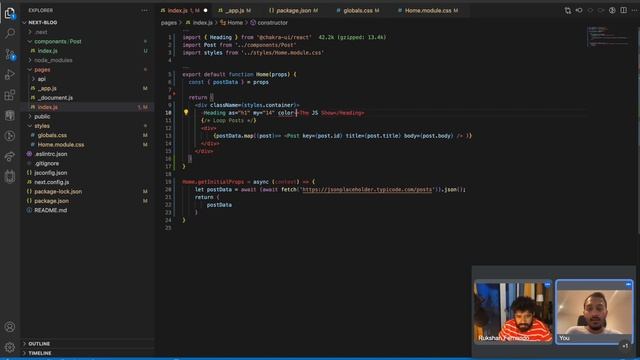
Task: Click the pages breadcrumb segment
Action: [x=169, y=23]
